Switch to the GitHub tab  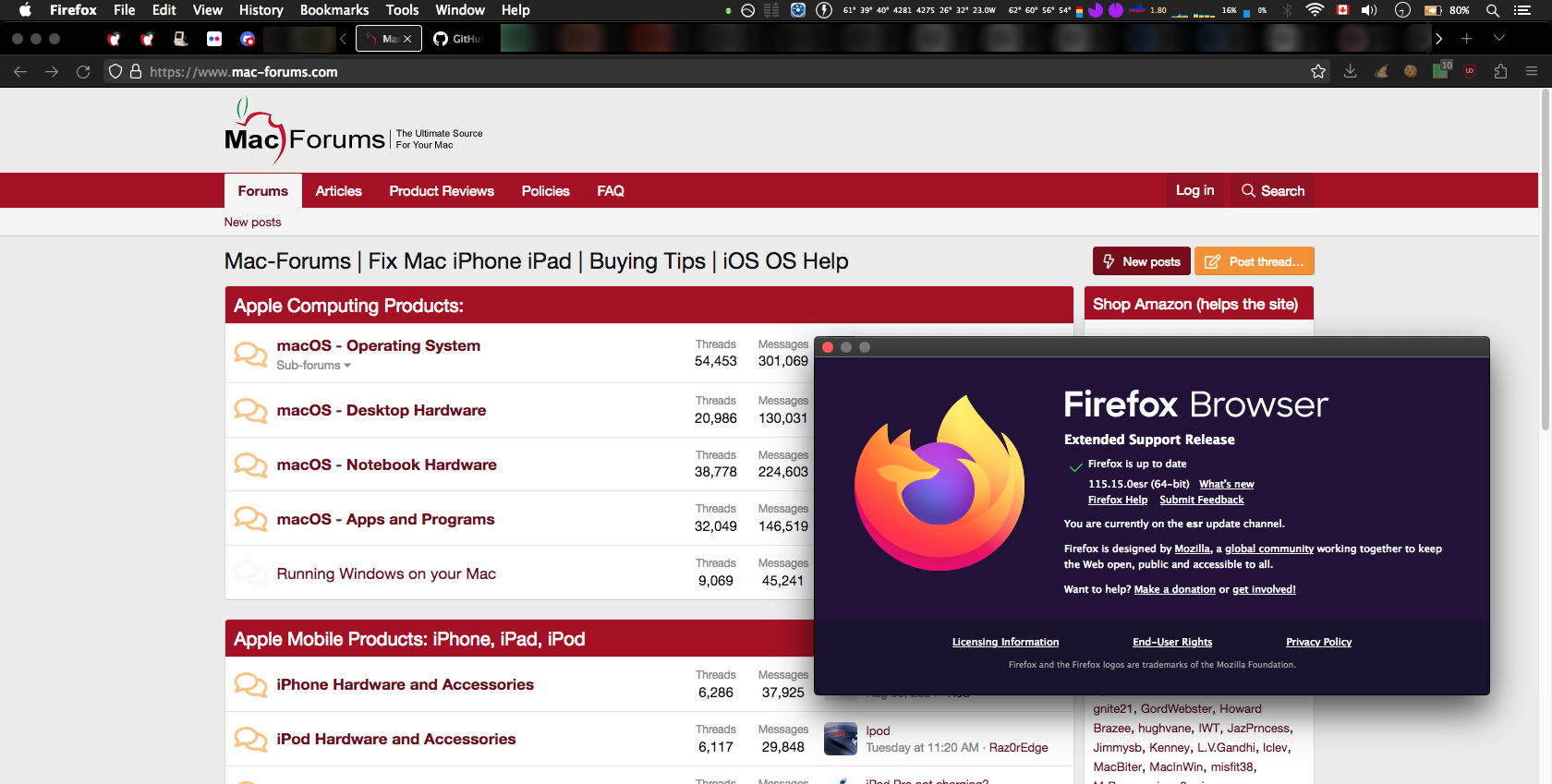click(460, 39)
